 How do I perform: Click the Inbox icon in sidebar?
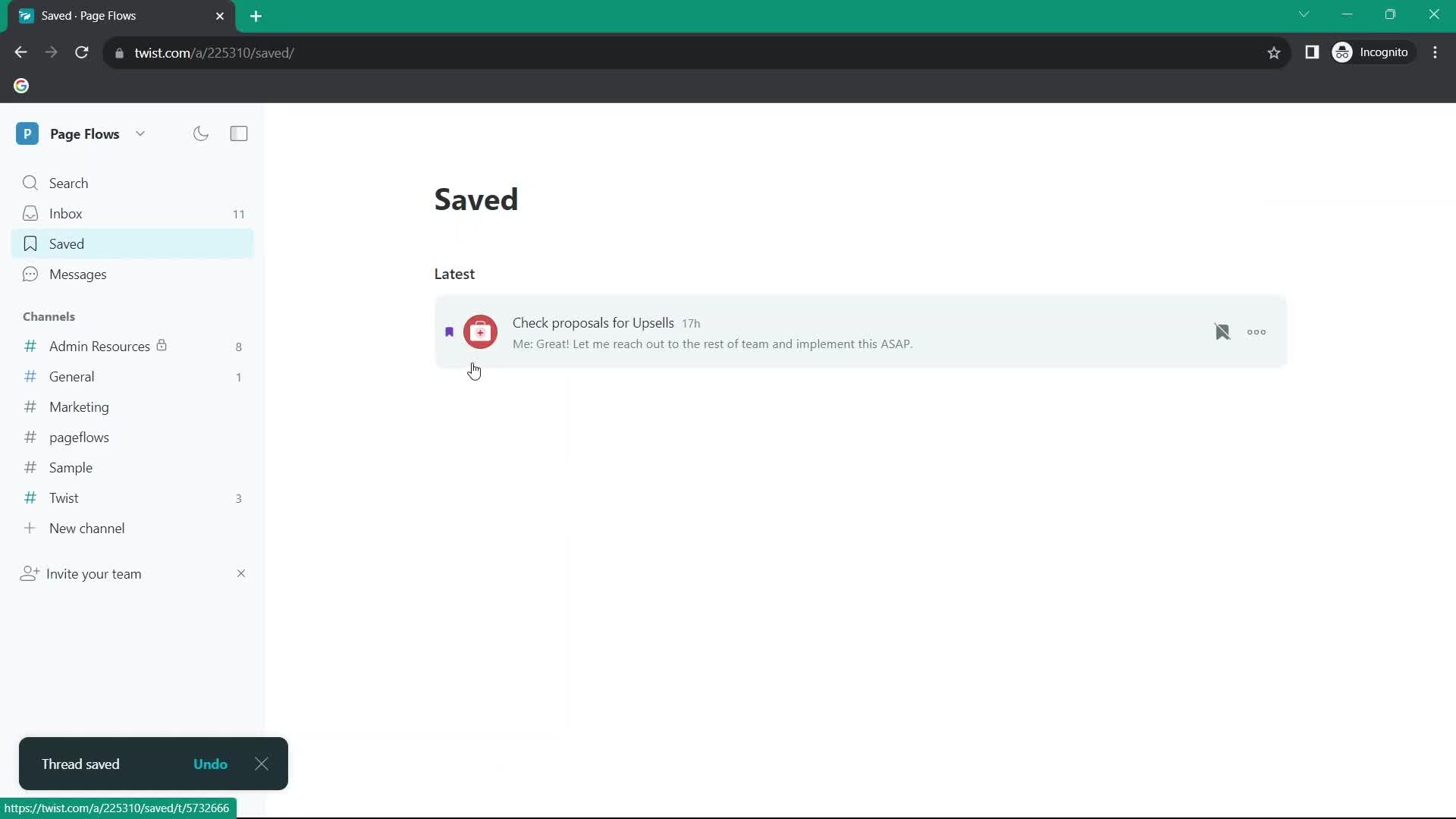coord(30,213)
